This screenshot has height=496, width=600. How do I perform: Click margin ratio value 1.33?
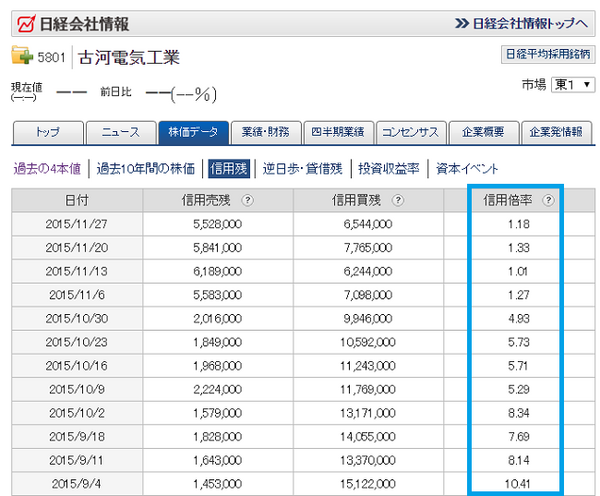coord(518,248)
